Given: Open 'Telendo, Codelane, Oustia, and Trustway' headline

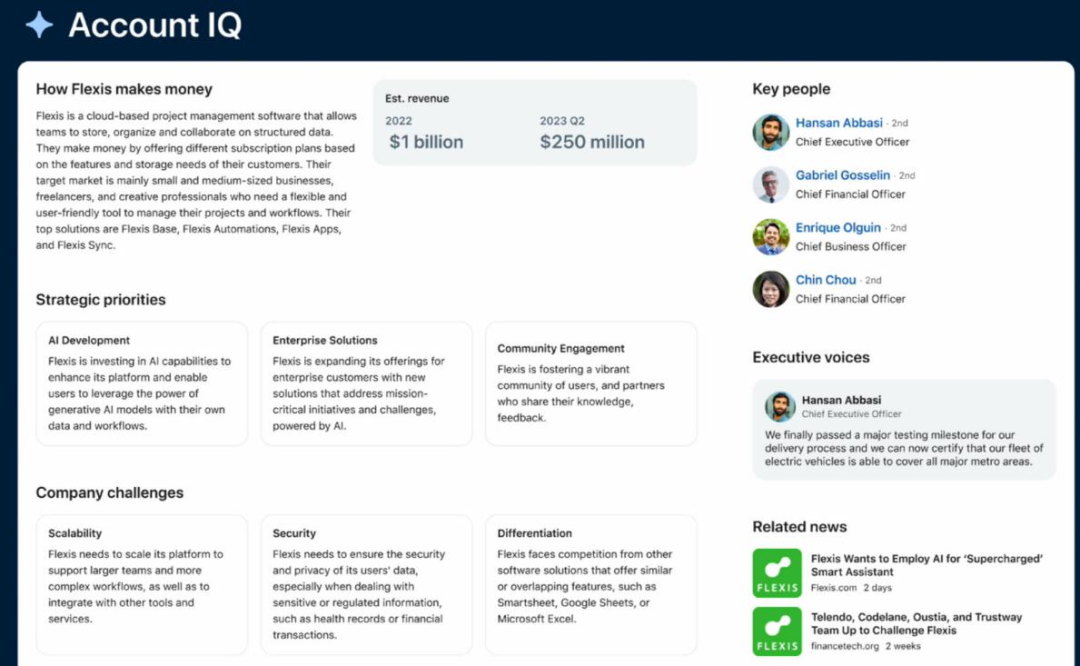Looking at the screenshot, I should [916, 624].
